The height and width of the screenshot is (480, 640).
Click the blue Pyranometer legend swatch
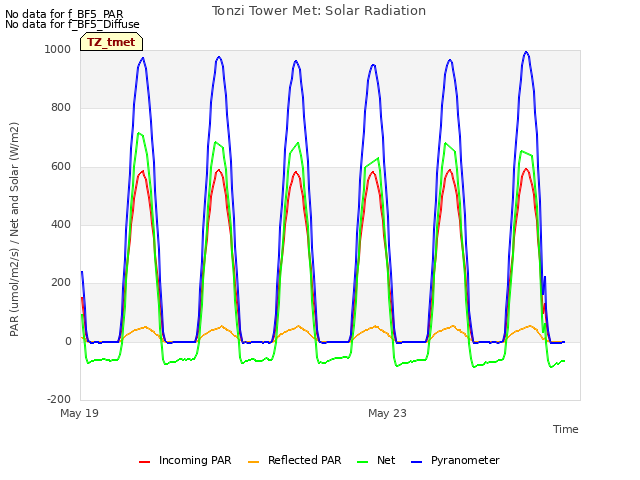coord(416,462)
